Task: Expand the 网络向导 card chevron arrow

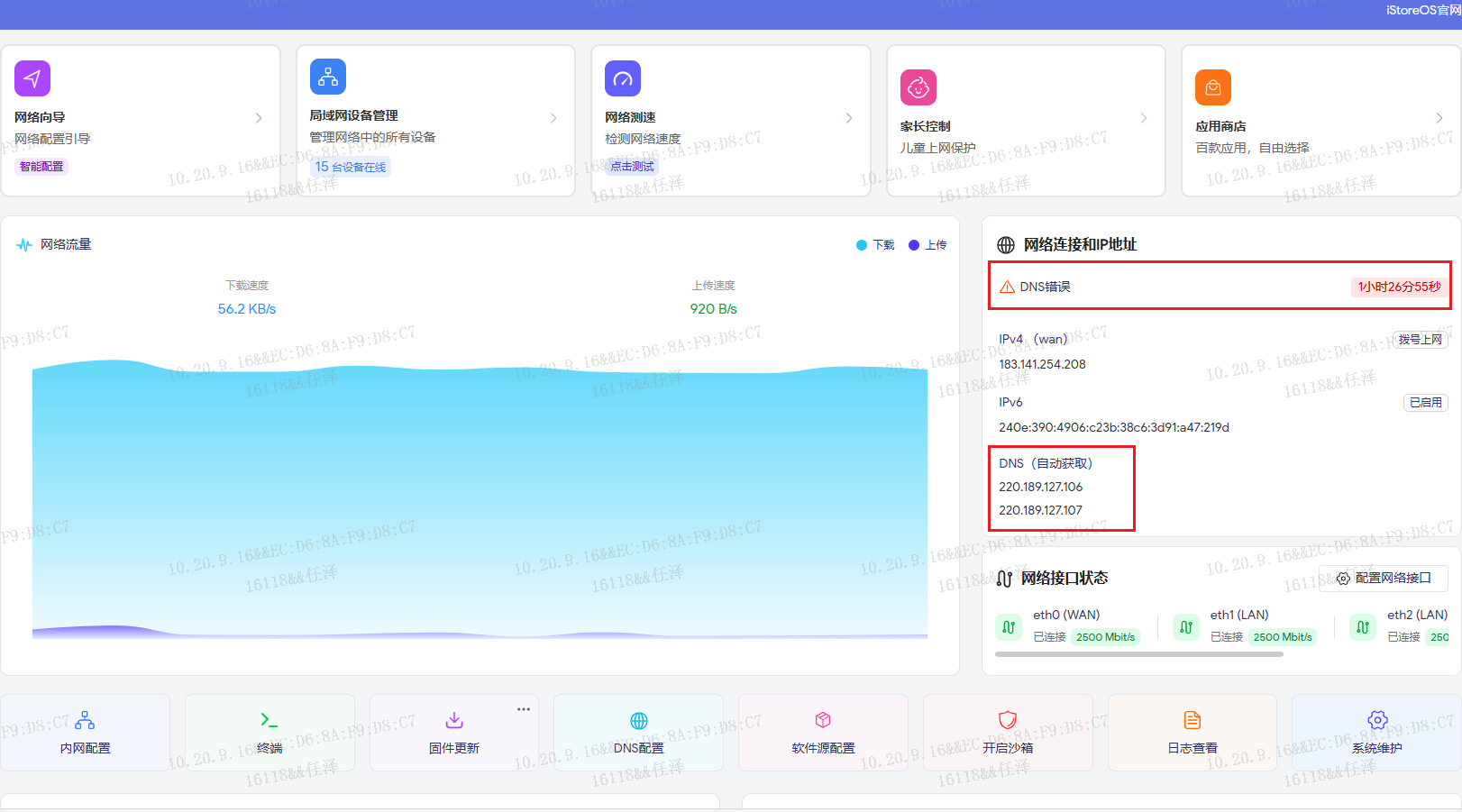Action: pos(259,118)
